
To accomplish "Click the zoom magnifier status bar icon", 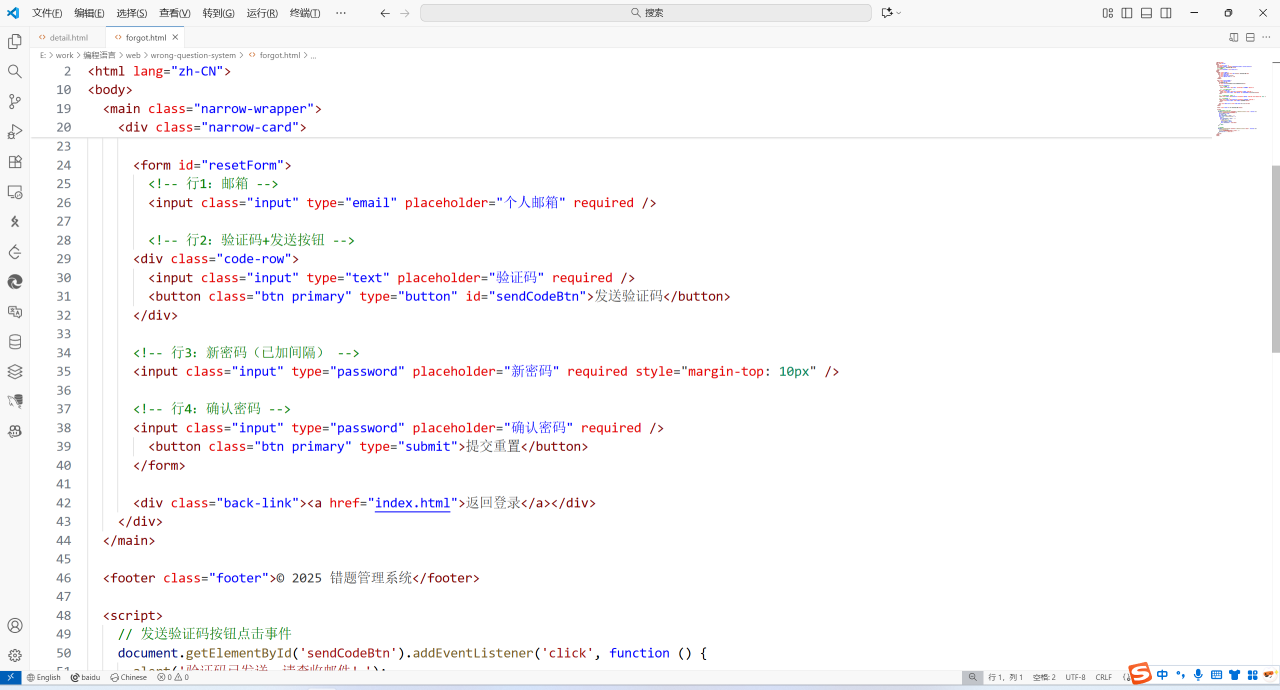I will click(972, 677).
